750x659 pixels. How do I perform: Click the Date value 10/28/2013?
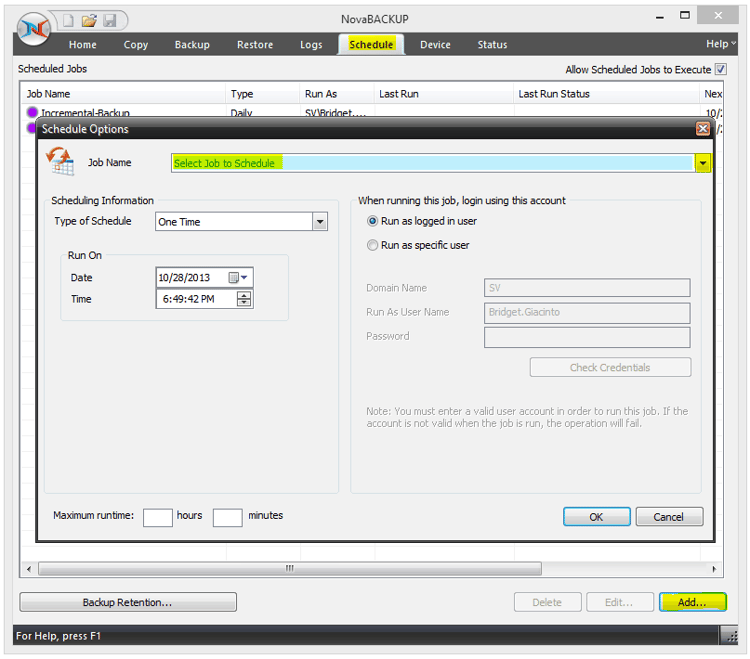[x=184, y=277]
